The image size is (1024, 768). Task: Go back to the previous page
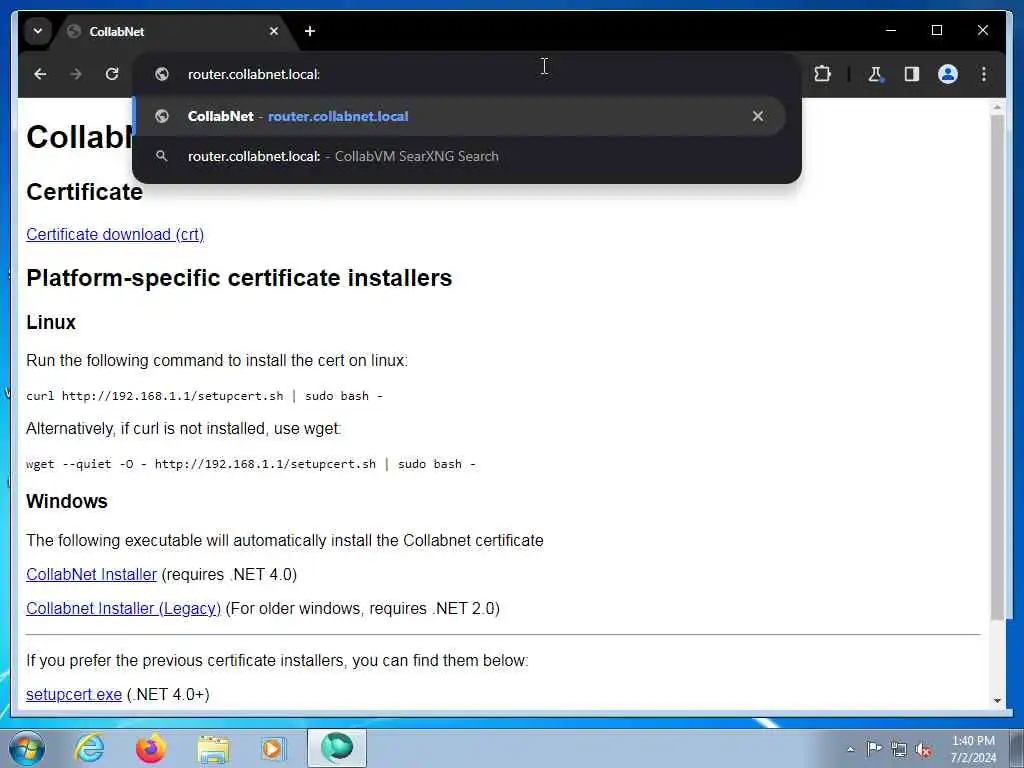[40, 74]
